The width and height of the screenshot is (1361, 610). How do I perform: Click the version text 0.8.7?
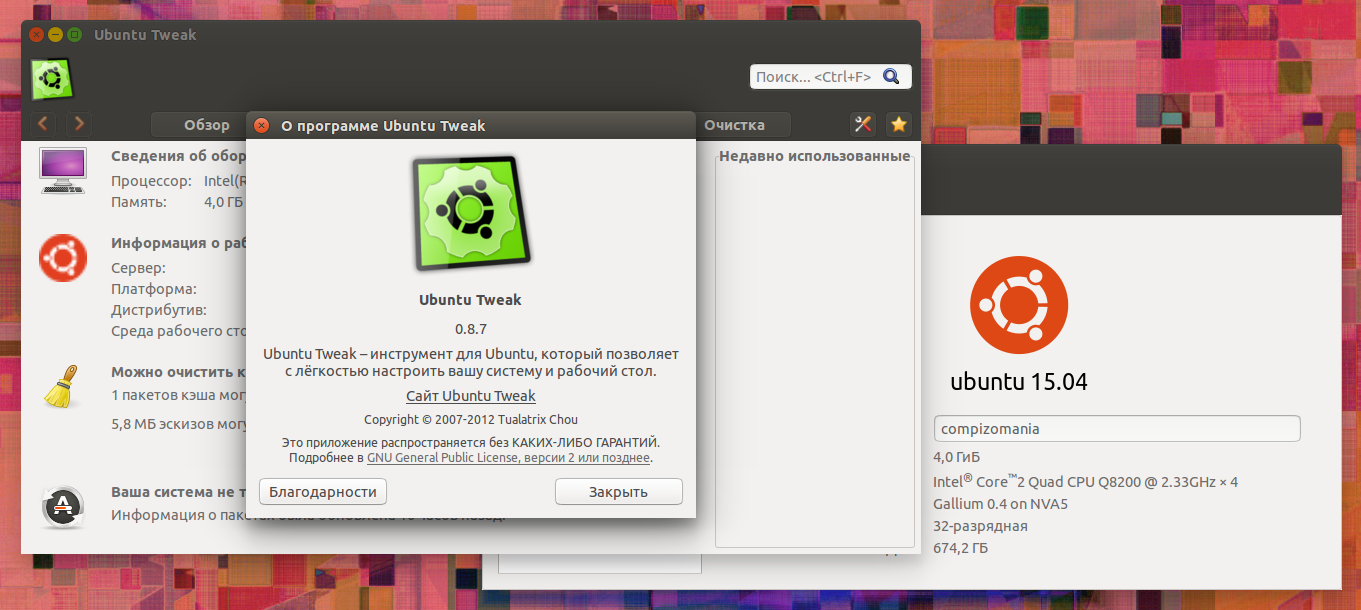coord(470,328)
